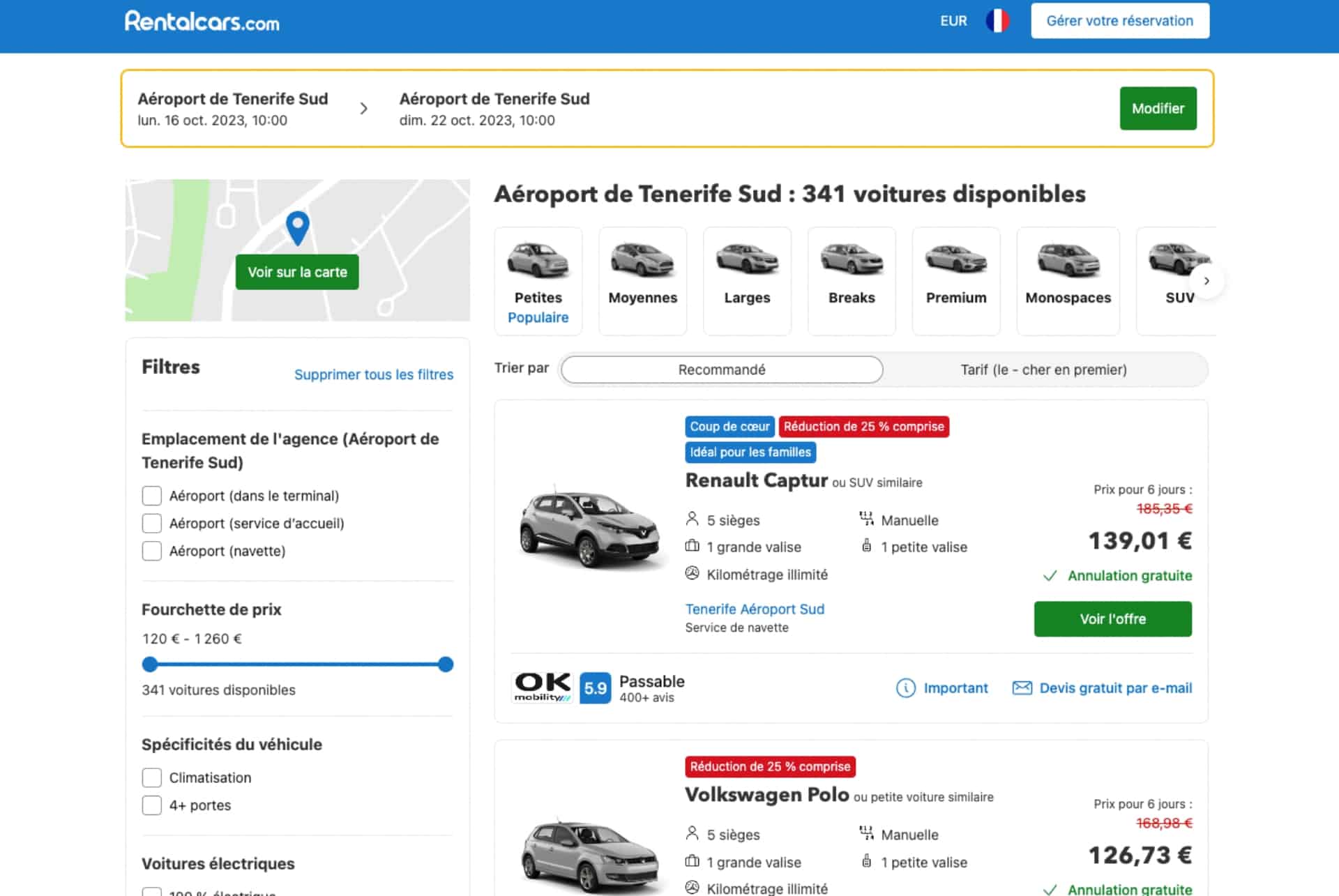This screenshot has height=896, width=1339.
Task: Open the map thumbnail area
Action: point(298,250)
